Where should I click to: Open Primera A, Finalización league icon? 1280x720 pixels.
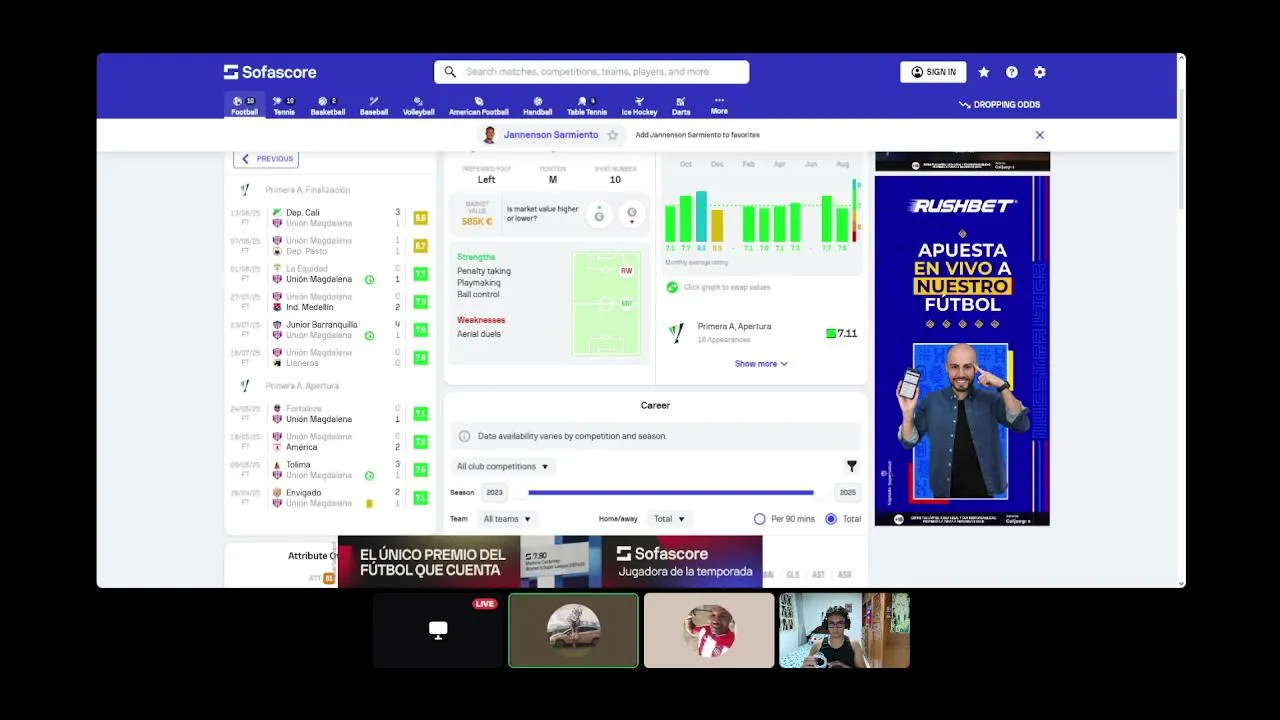pyautogui.click(x=245, y=190)
